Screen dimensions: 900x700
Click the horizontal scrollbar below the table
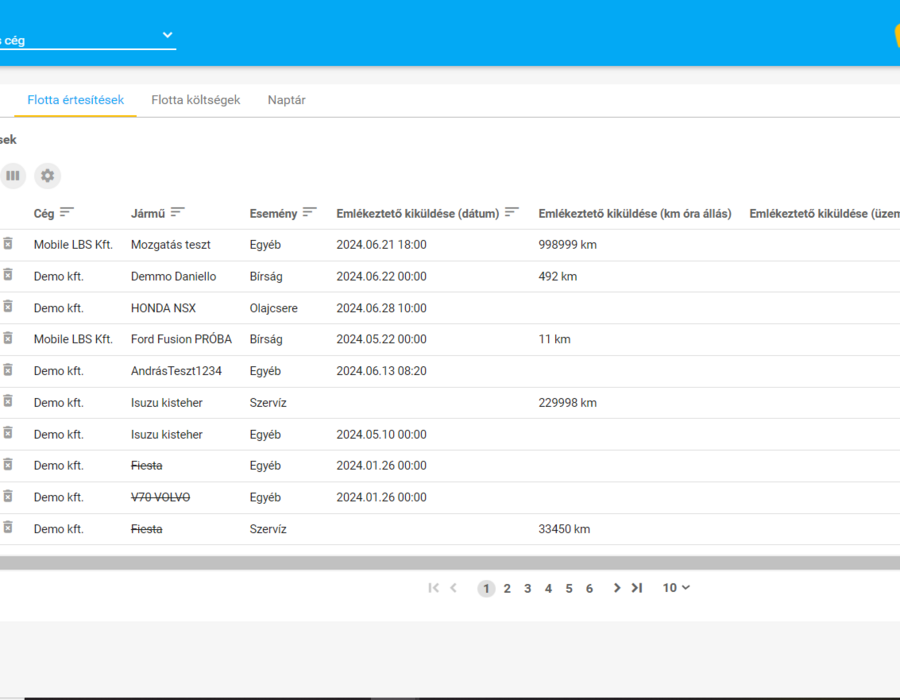click(x=450, y=563)
